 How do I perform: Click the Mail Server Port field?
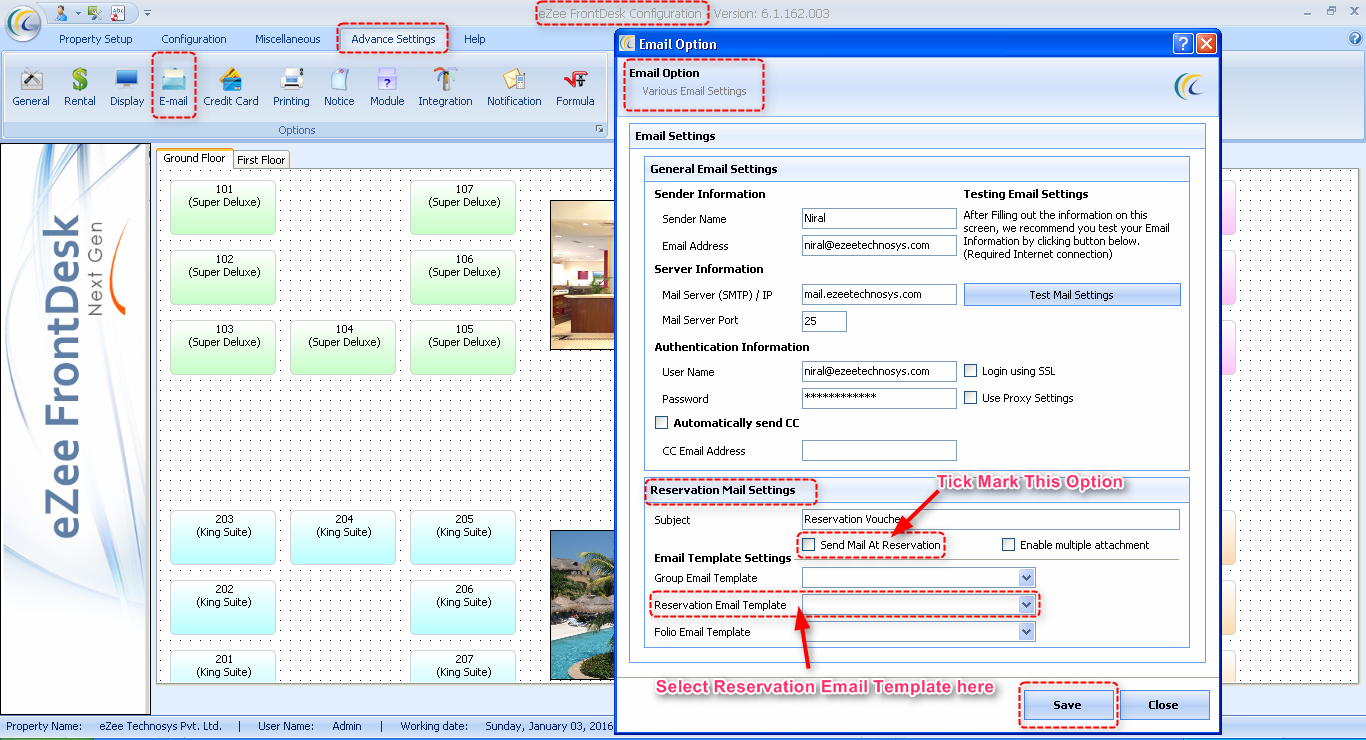click(x=825, y=321)
